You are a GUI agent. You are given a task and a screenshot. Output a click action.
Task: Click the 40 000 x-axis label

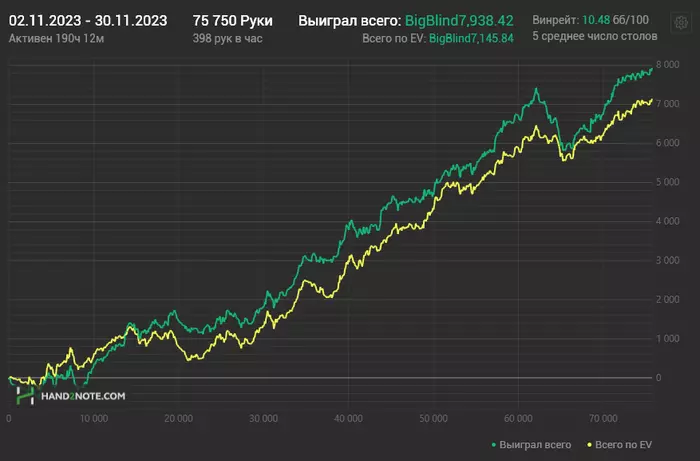point(348,419)
